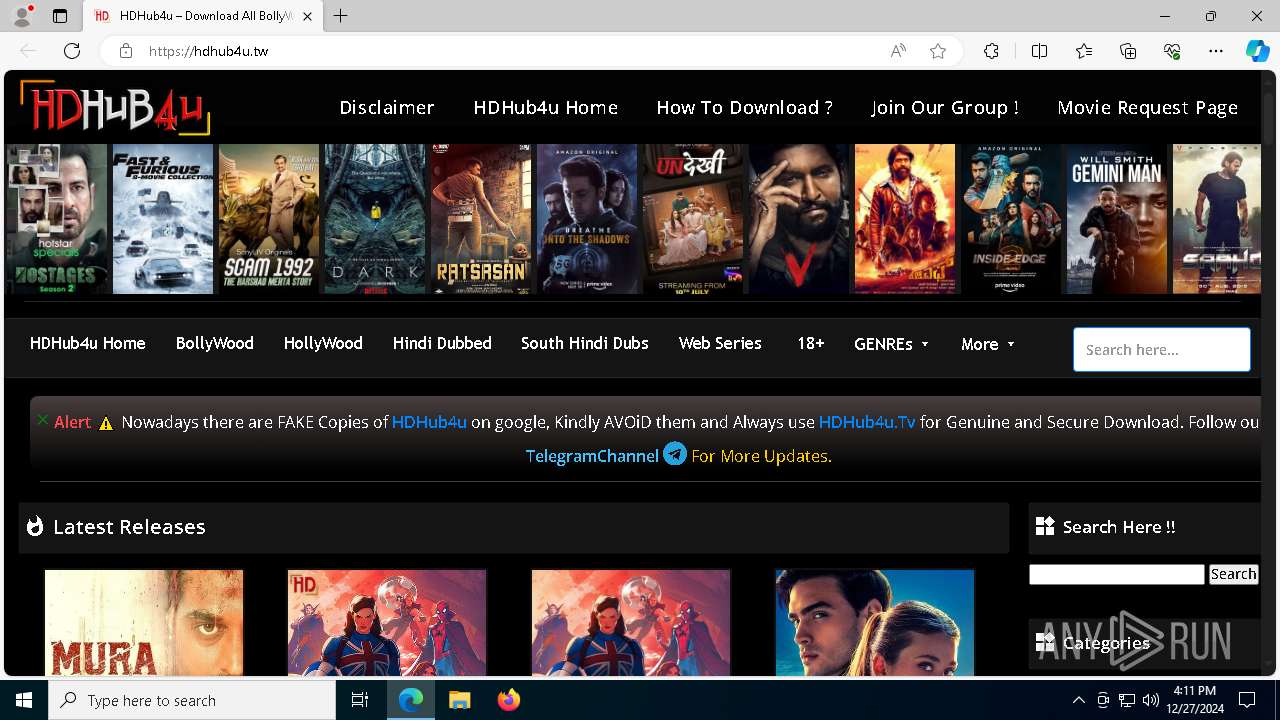Open Collections icon
Viewport: 1280px width, 720px height.
click(1128, 51)
